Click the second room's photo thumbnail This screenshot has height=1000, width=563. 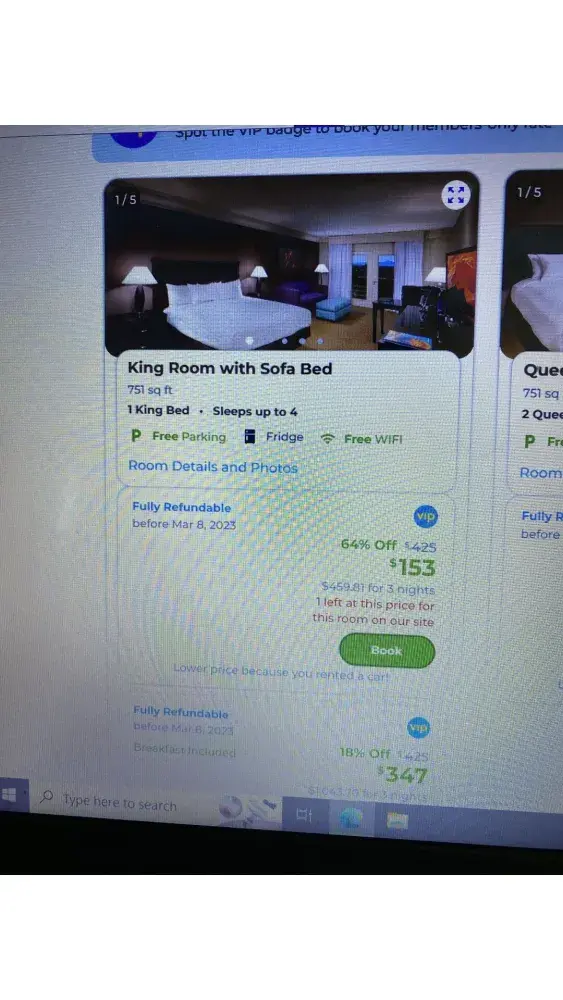point(532,263)
